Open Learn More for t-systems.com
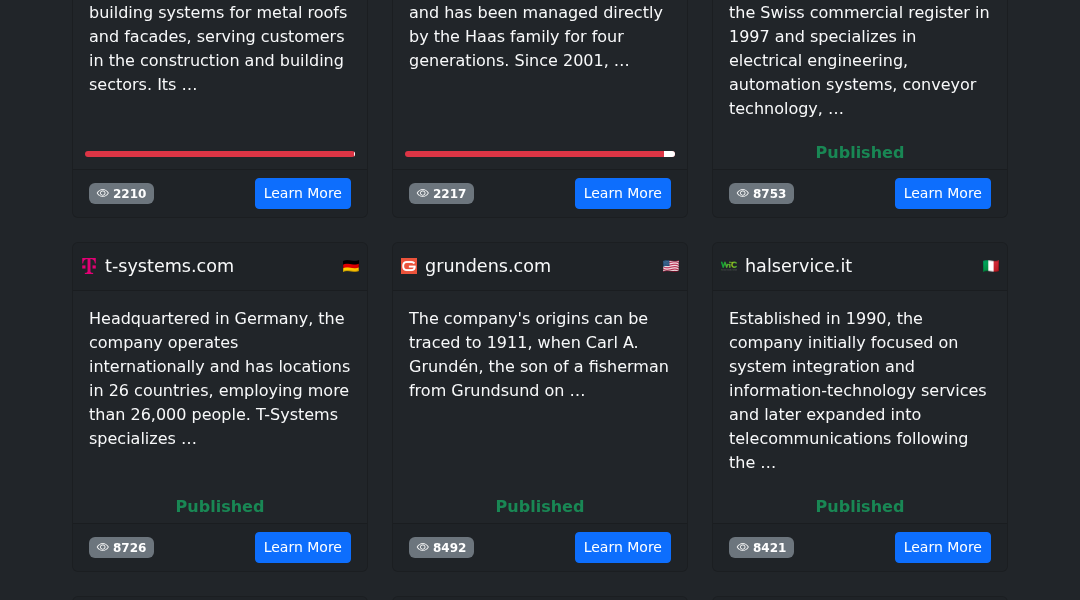Image resolution: width=1080 pixels, height=600 pixels. tap(303, 548)
